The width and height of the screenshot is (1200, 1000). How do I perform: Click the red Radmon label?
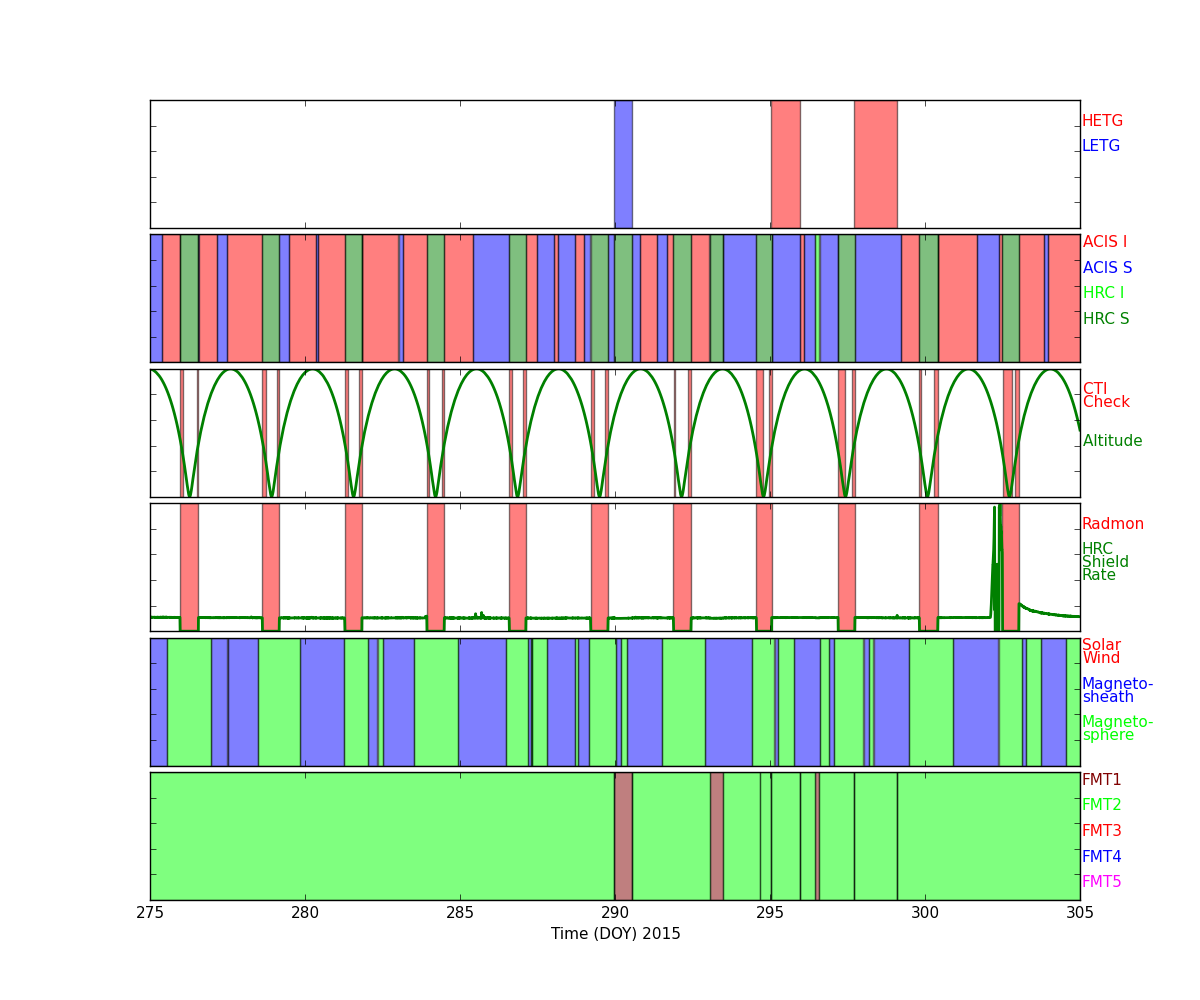point(1112,524)
